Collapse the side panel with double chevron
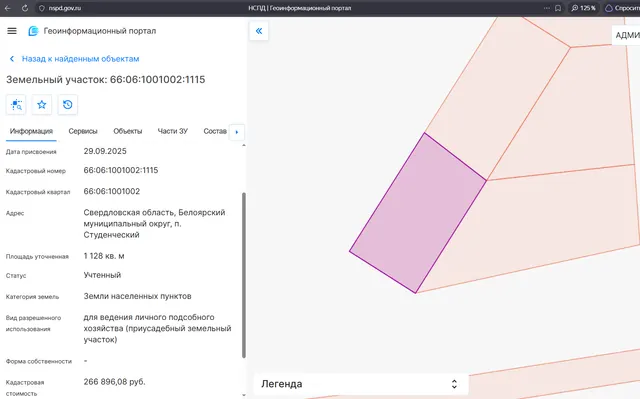Viewport: 640px width, 399px height. click(x=259, y=31)
